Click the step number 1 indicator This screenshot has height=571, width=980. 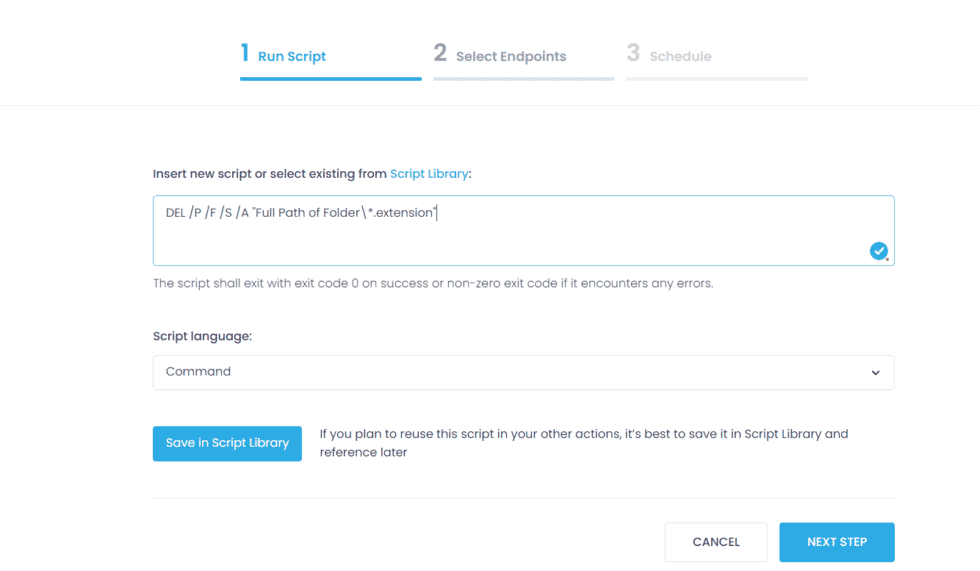pos(245,54)
